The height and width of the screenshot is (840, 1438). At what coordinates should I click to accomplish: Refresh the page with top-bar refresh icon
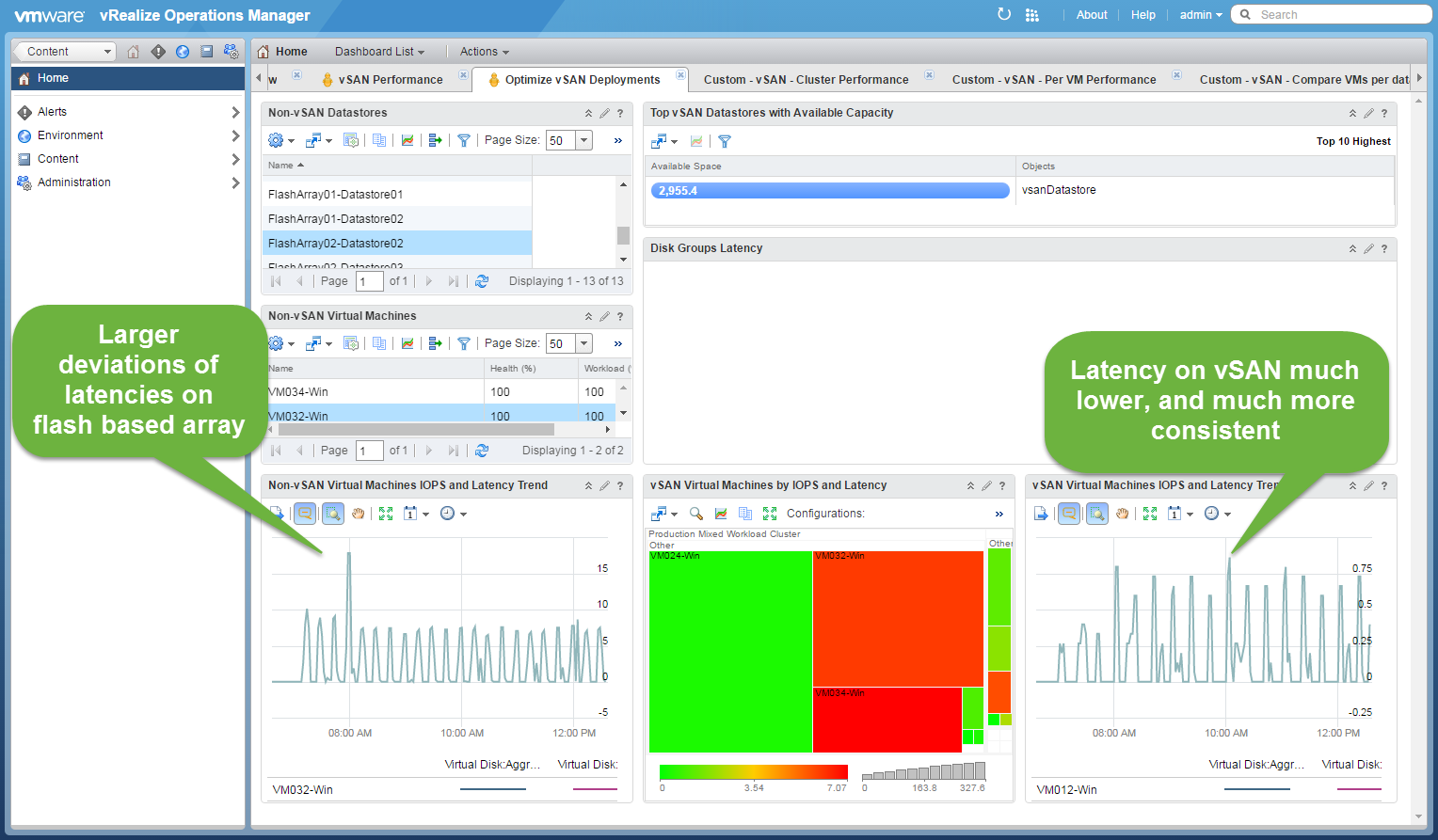pos(1004,14)
